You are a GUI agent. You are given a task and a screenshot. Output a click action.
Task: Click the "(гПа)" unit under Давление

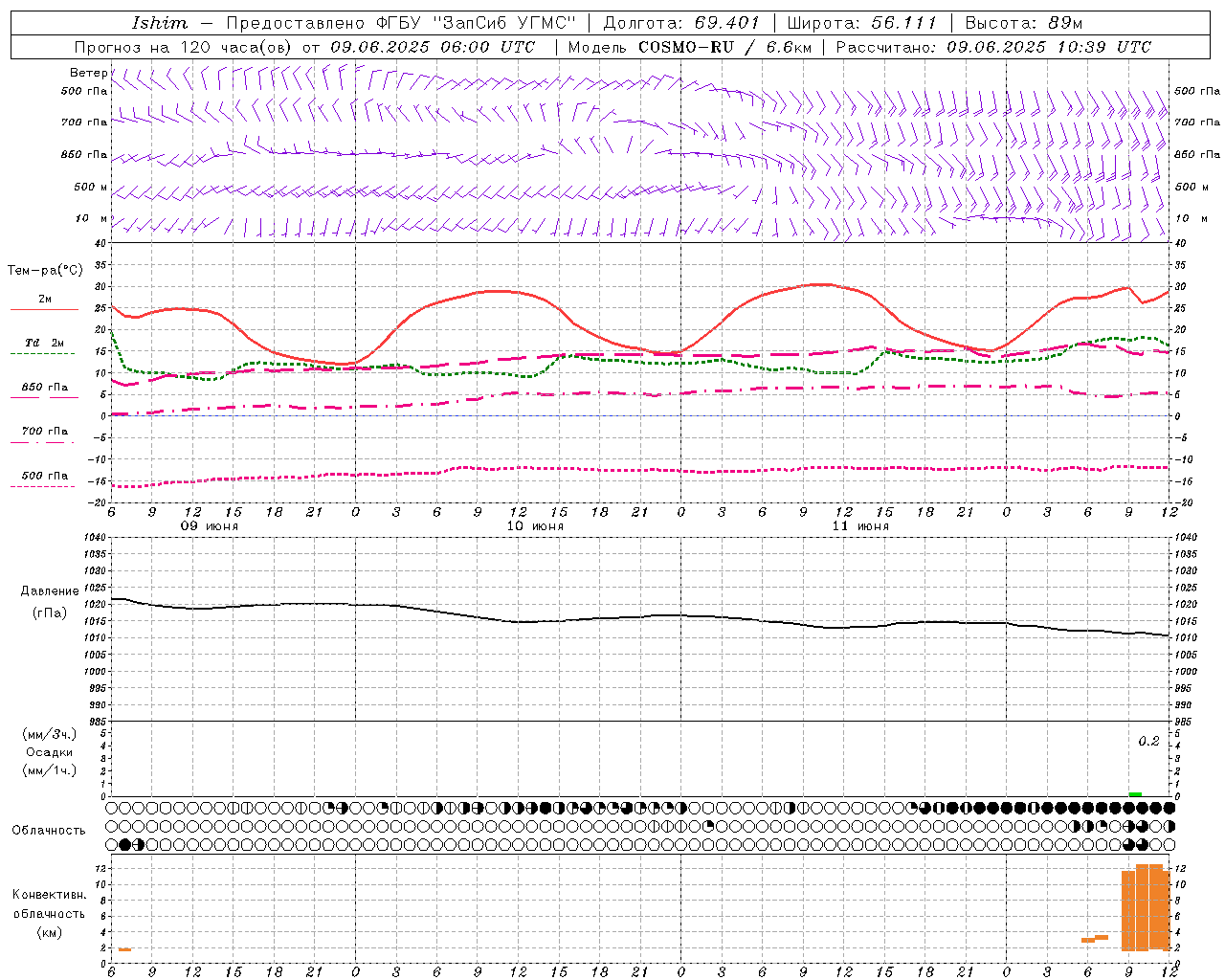click(x=49, y=613)
